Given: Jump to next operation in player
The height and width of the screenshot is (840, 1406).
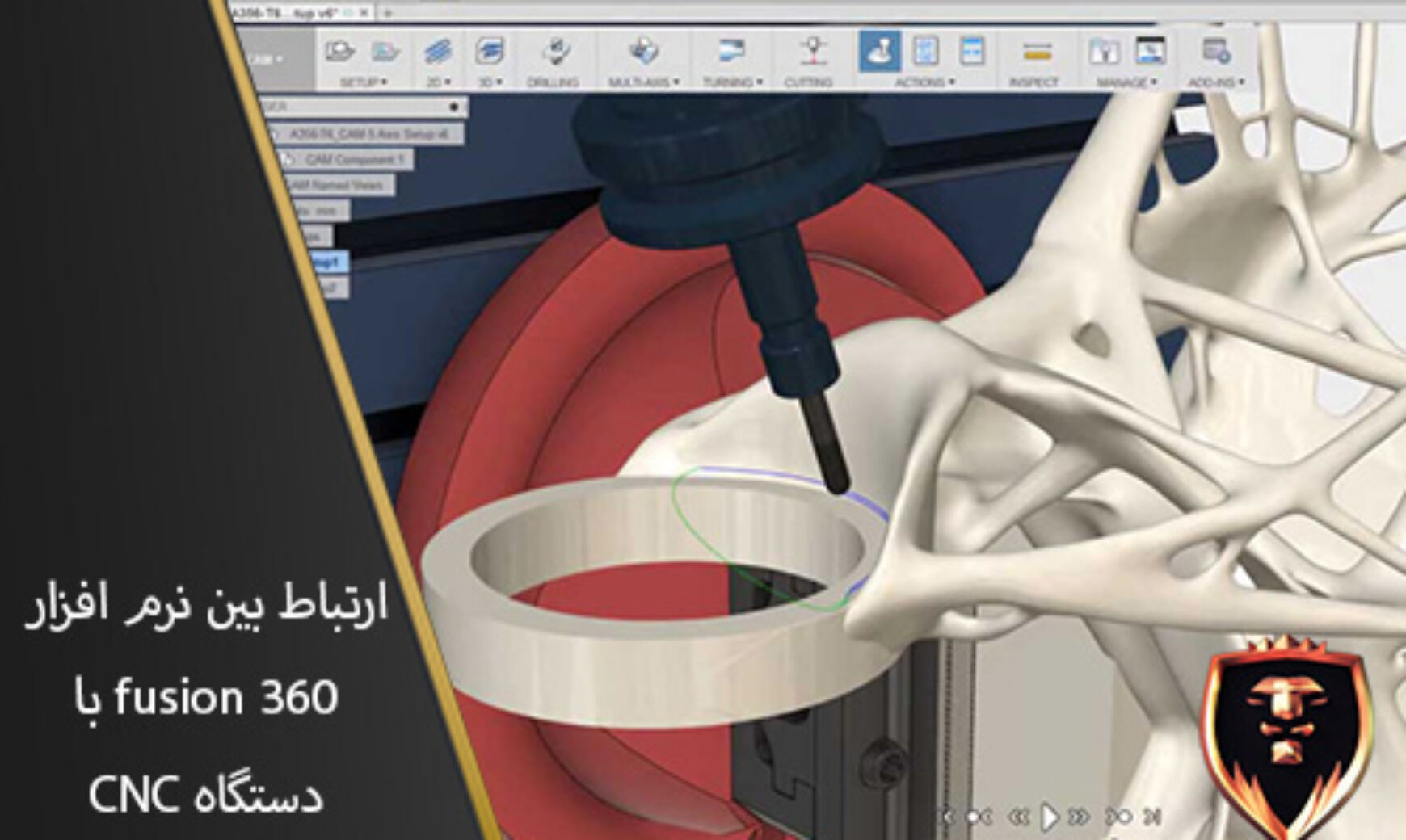Looking at the screenshot, I should pos(1119,817).
